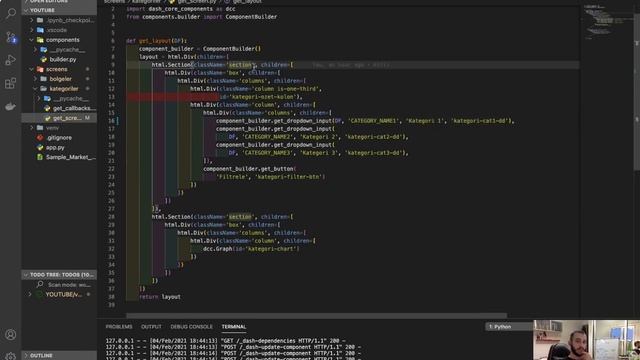Viewport: 640px width, 360px height.
Task: Expand the venv folder
Action: [x=32, y=128]
